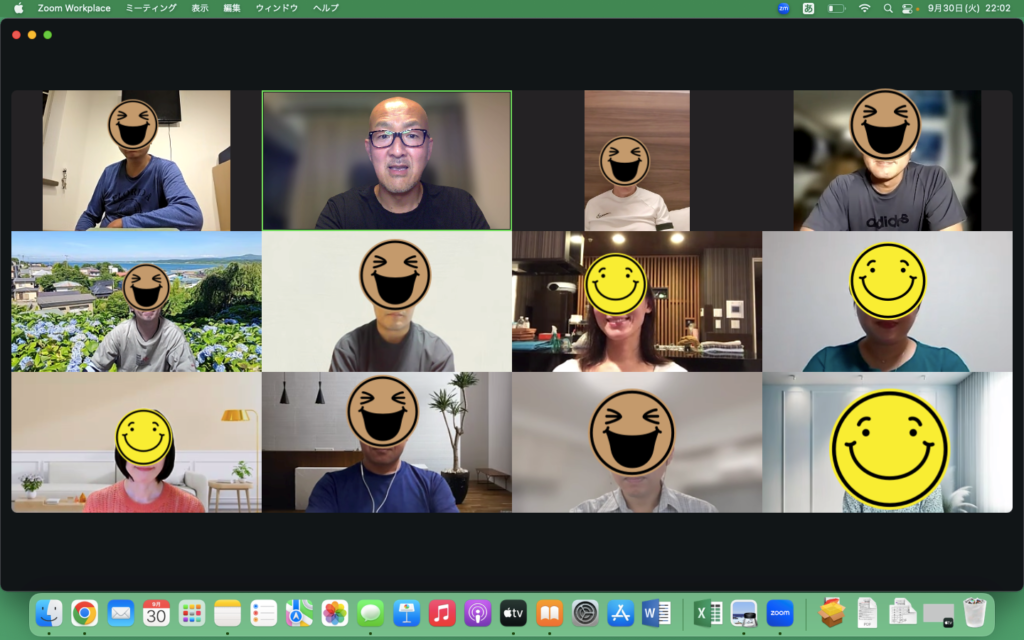Open the ウィンドウ menu
1024x640 pixels.
276,8
